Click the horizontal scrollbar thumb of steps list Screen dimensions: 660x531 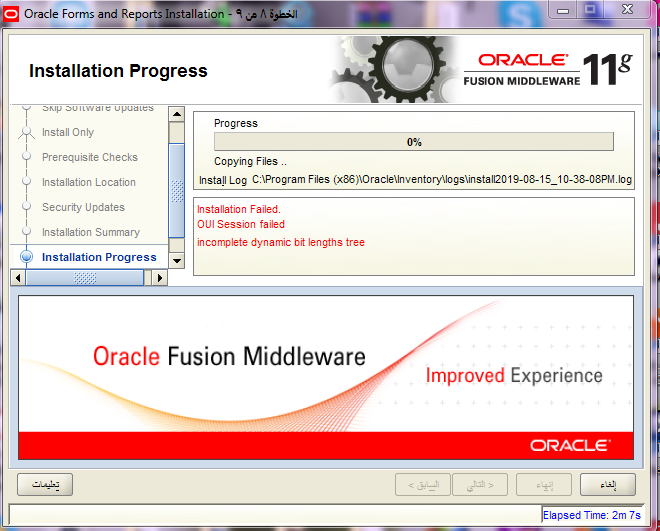(x=85, y=278)
